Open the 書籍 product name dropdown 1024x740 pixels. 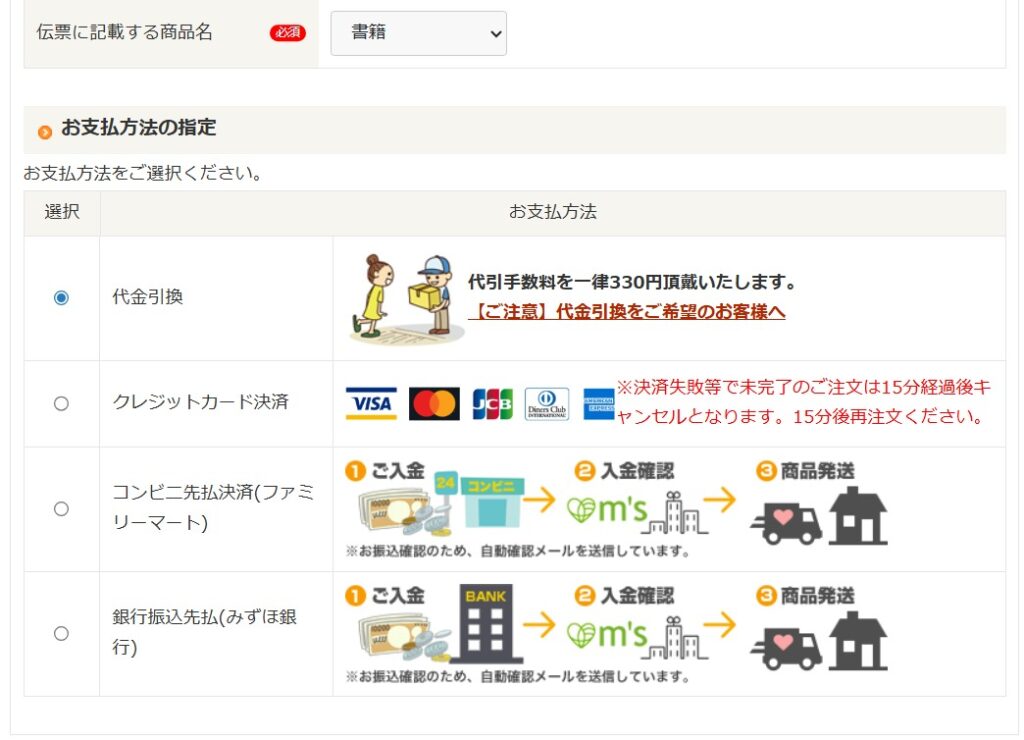click(x=418, y=33)
